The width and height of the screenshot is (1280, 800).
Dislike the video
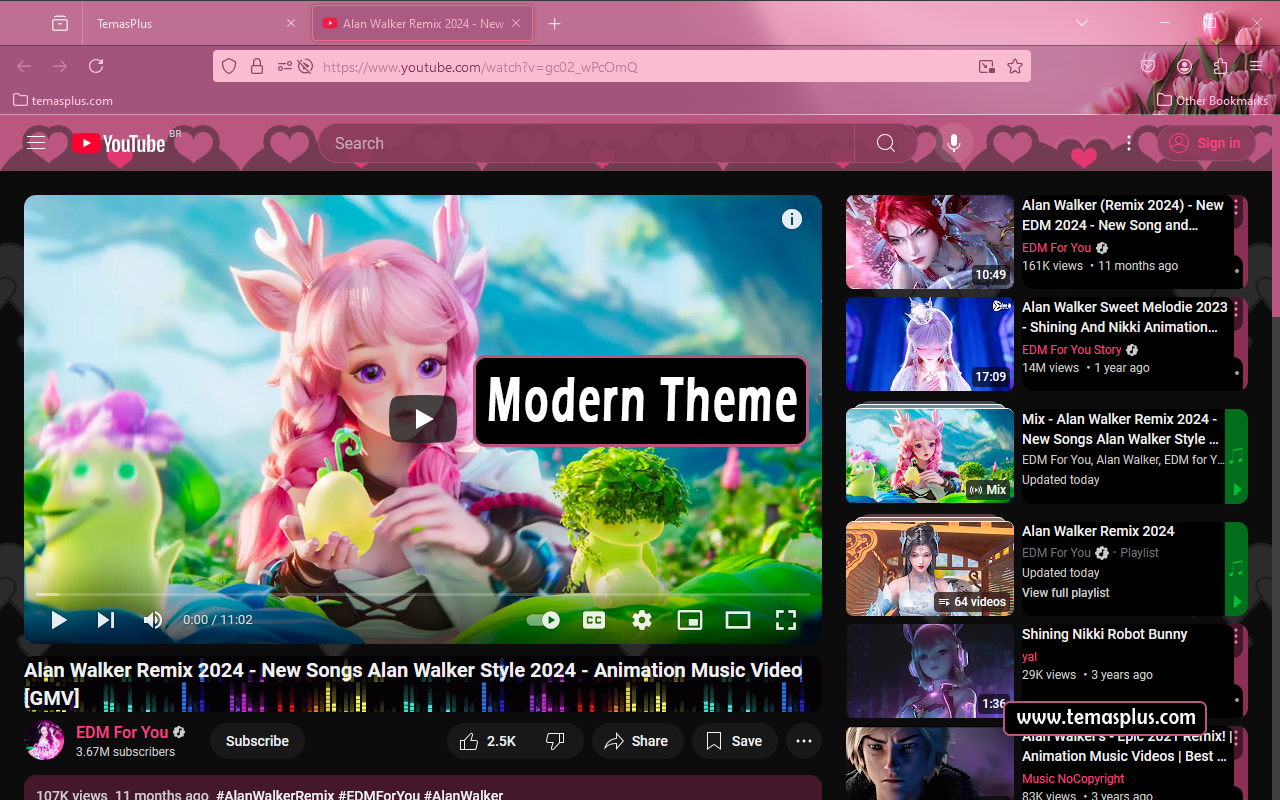[x=556, y=741]
